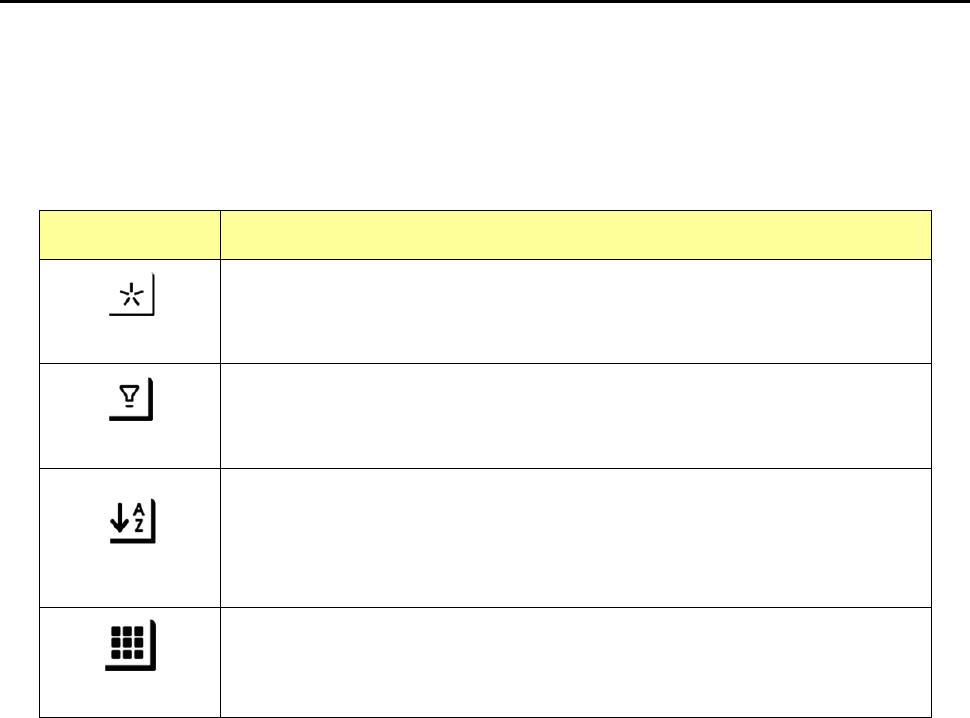This screenshot has height=718, width=970.
Task: Click the empty cell beside the sort icon
Action: pos(575,537)
